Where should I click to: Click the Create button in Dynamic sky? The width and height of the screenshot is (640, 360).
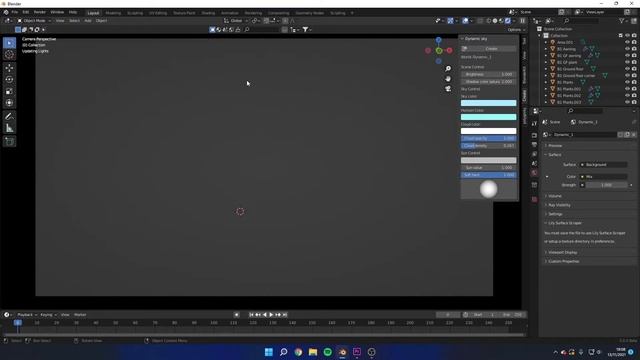(x=489, y=49)
